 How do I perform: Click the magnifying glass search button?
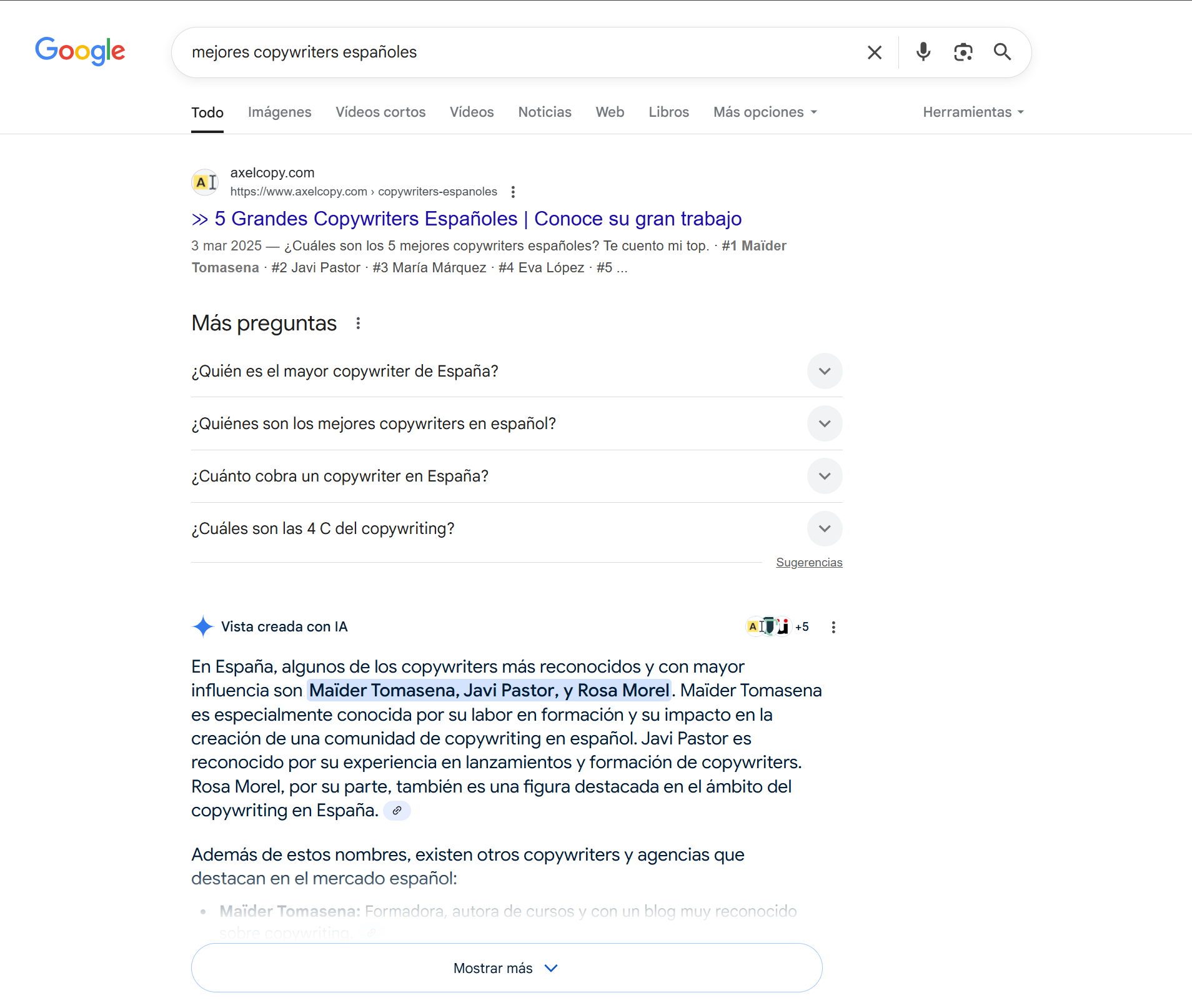click(1002, 52)
